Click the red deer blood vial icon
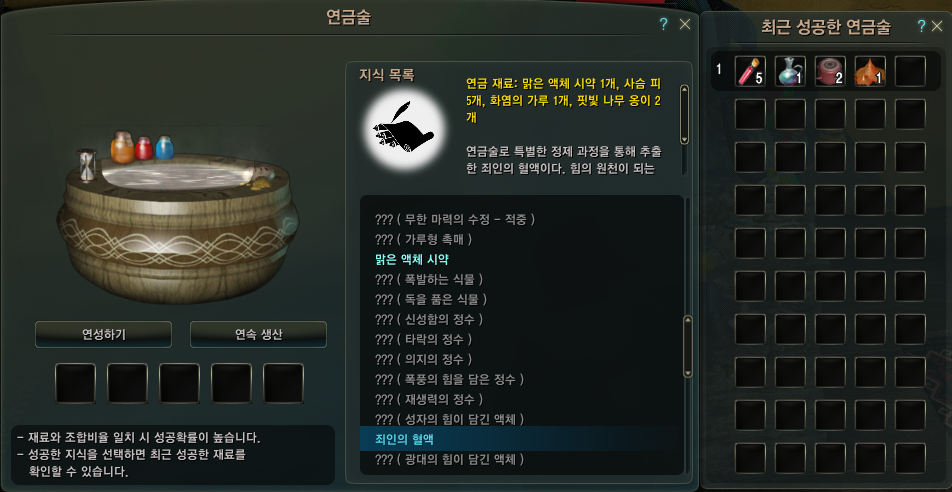Screen dimensions: 952x492 tap(750, 71)
